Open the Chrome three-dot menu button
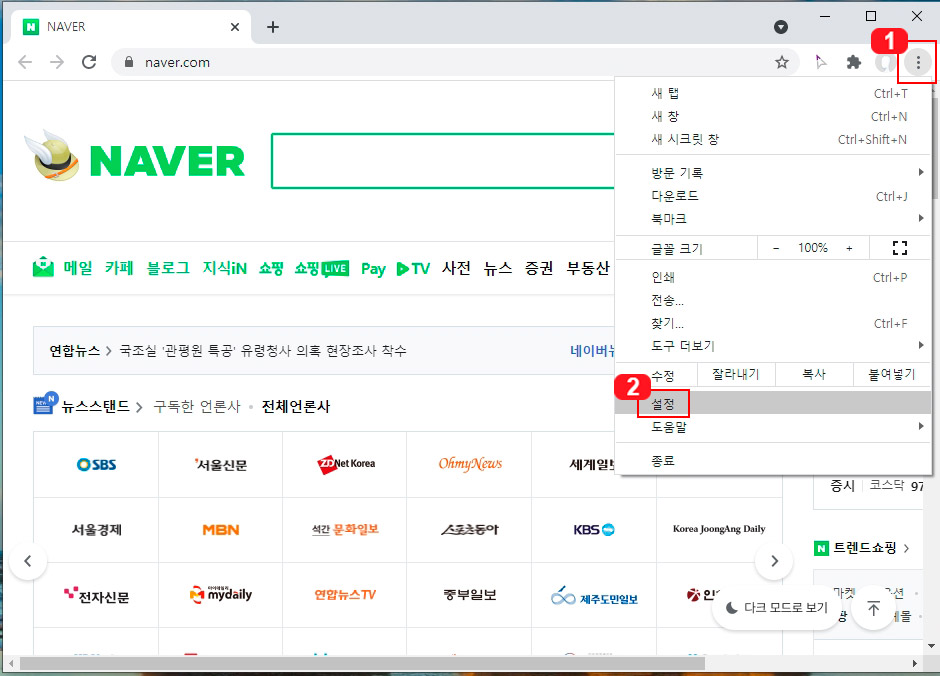The height and width of the screenshot is (676, 940). (918, 62)
